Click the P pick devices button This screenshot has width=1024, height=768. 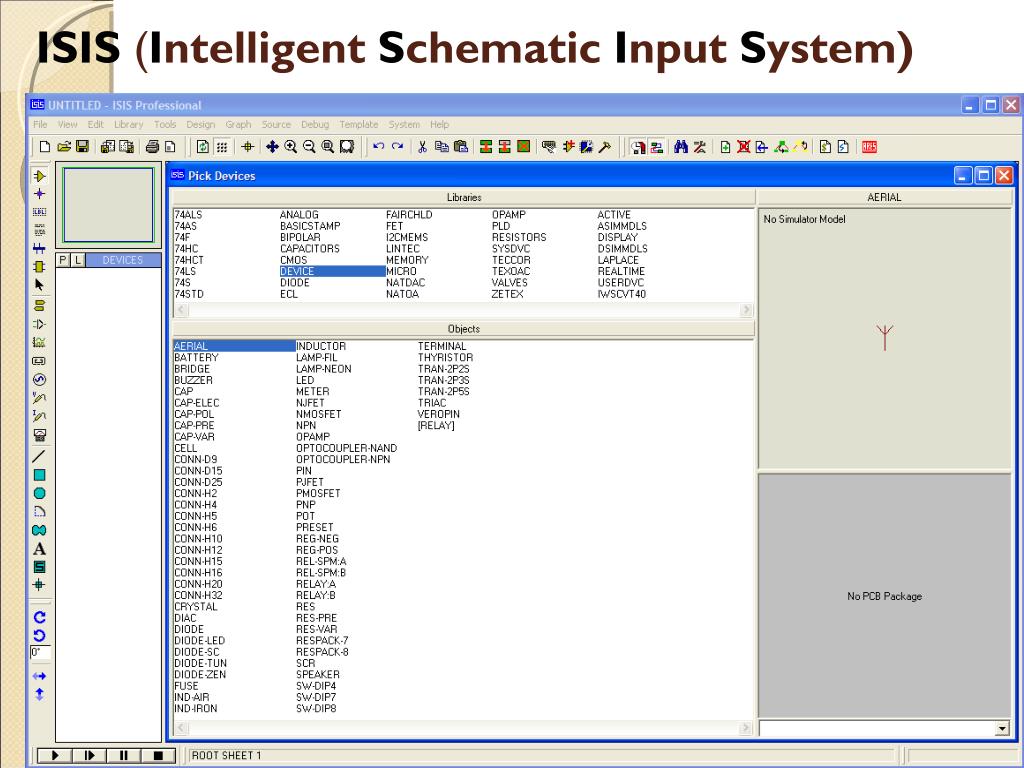click(x=63, y=260)
